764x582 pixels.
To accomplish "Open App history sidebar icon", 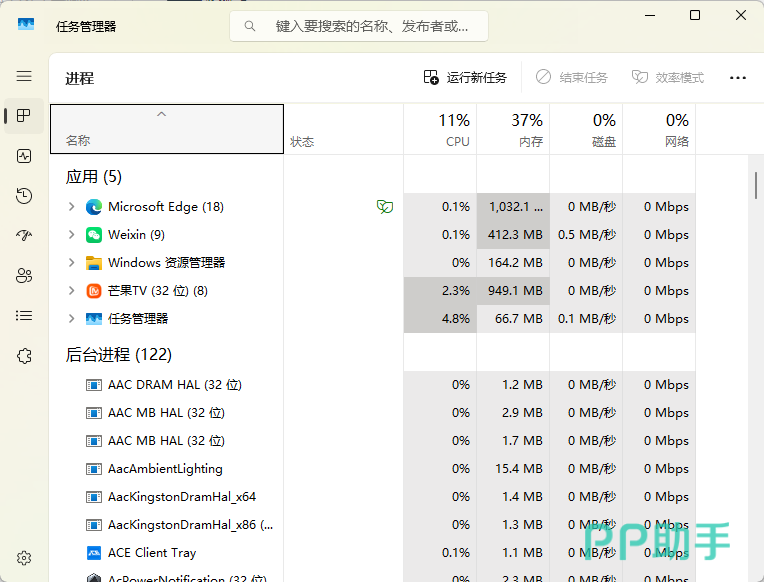I will [24, 196].
